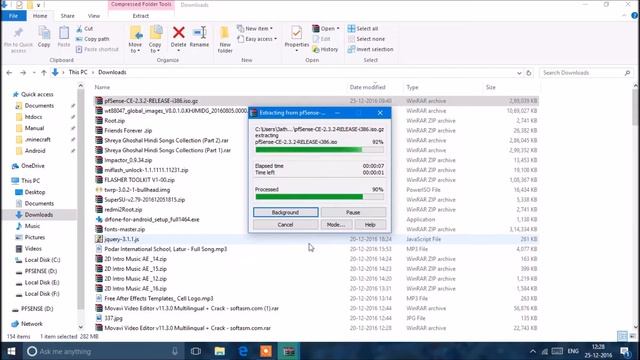640x360 pixels.
Task: Open Network in navigation pane
Action: point(31,324)
